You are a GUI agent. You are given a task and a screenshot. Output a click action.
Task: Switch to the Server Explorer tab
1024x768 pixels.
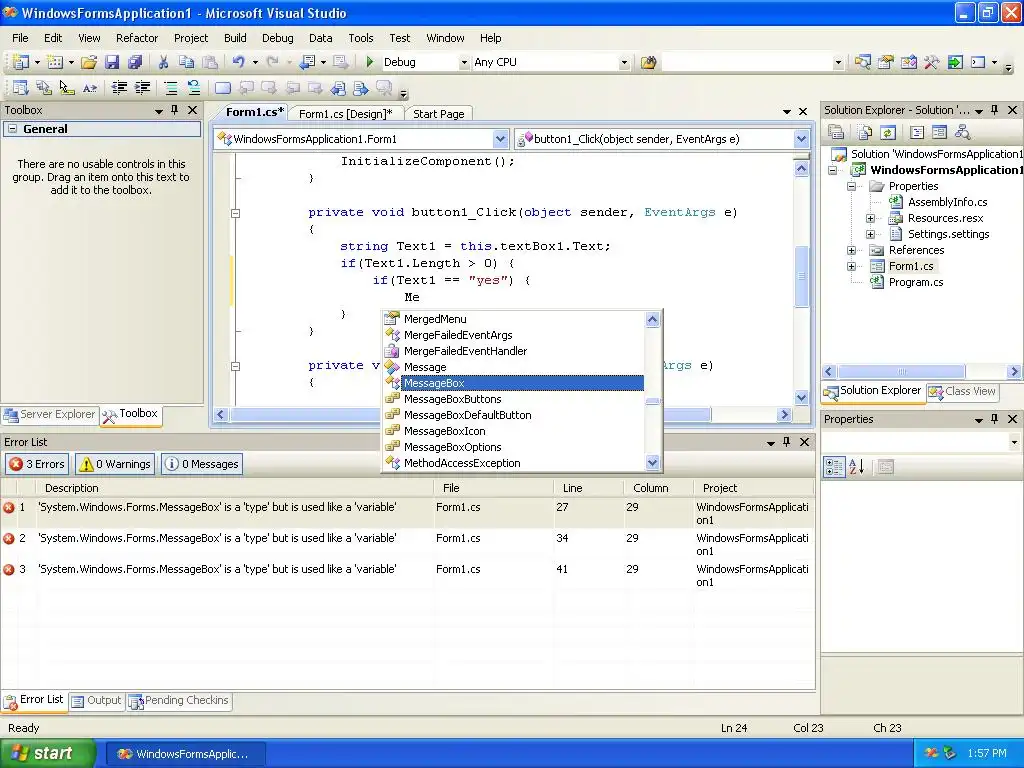coord(50,415)
